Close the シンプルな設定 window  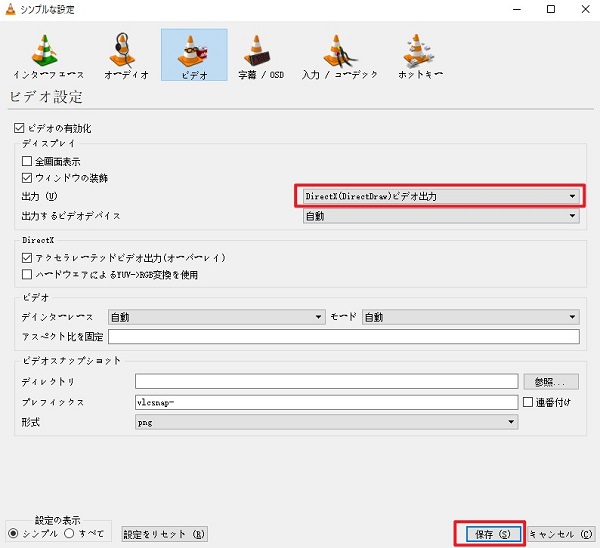[585, 9]
